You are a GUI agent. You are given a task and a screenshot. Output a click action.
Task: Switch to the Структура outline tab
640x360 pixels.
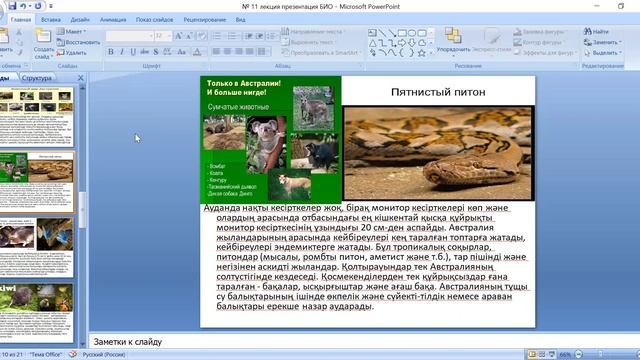[37, 78]
